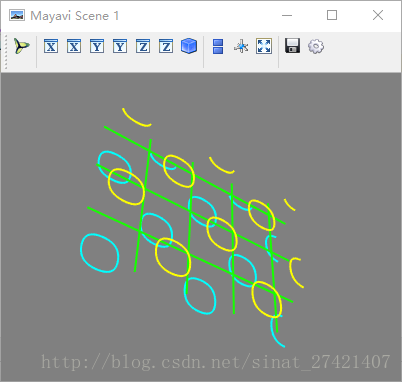Screen dimensions: 402x382
Task: Toggle the axes orientation indicator icon
Action: coord(241,46)
